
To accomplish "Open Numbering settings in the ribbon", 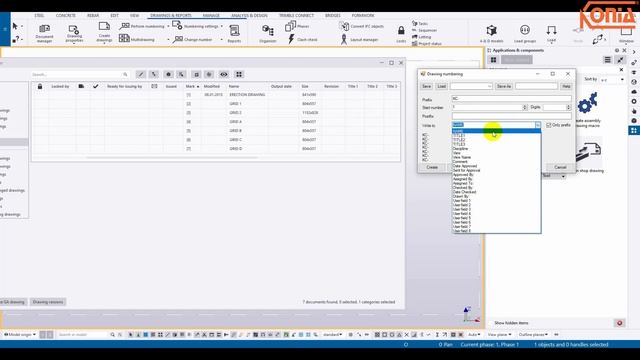I will pos(196,26).
